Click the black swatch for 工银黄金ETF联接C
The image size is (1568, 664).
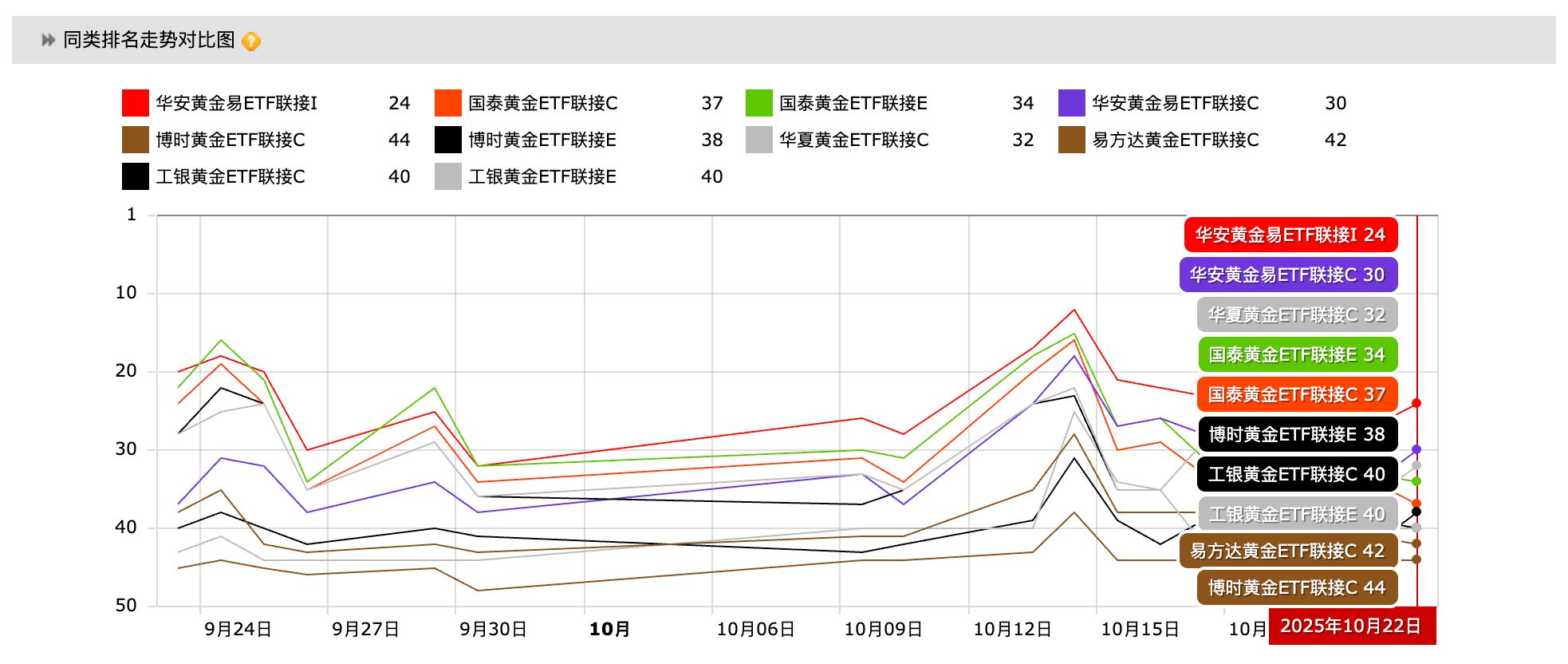[136, 176]
